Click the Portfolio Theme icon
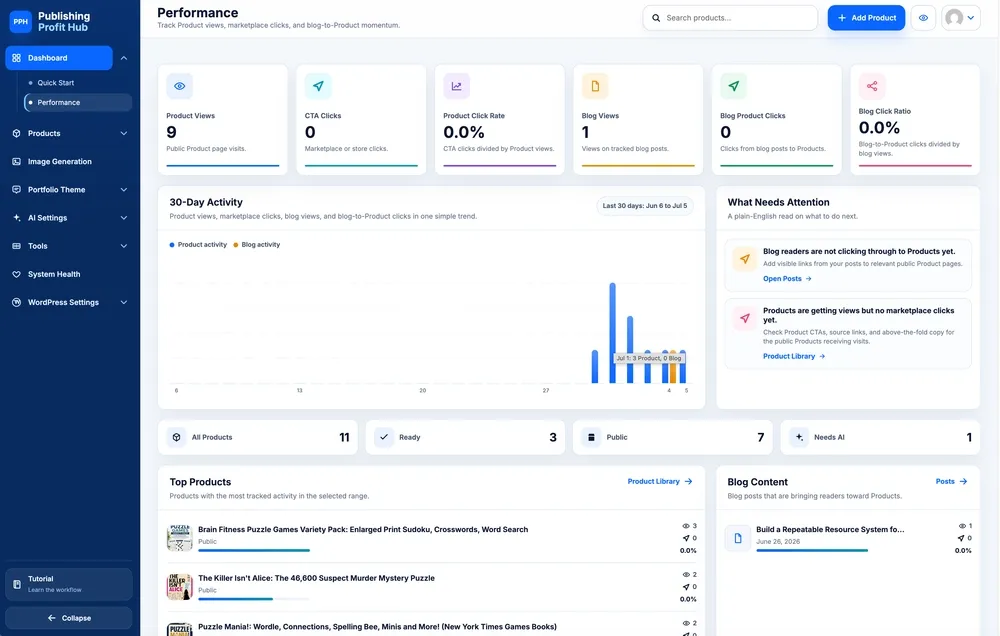 point(17,189)
